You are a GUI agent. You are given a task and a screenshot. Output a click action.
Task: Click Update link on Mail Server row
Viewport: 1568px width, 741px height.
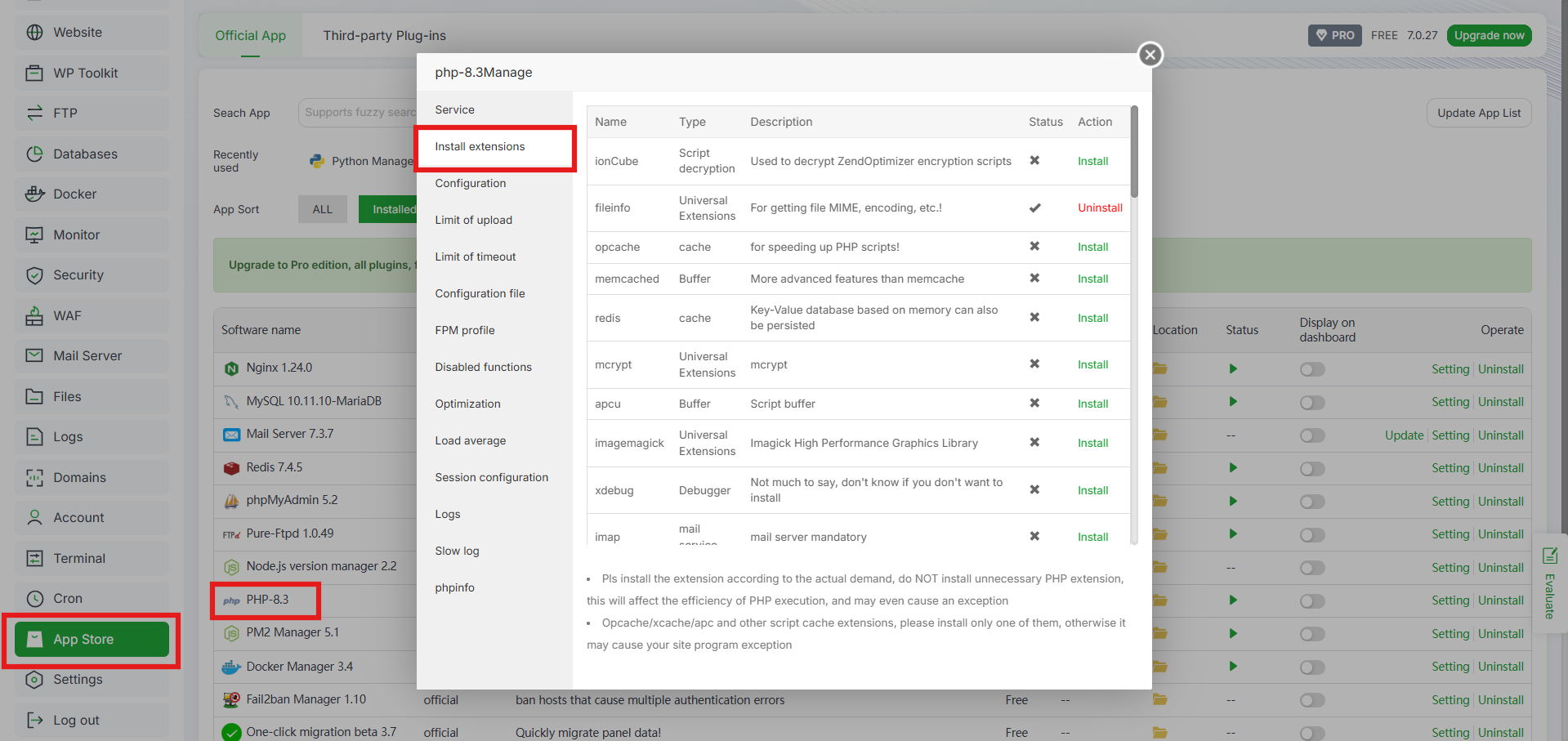tap(1404, 435)
